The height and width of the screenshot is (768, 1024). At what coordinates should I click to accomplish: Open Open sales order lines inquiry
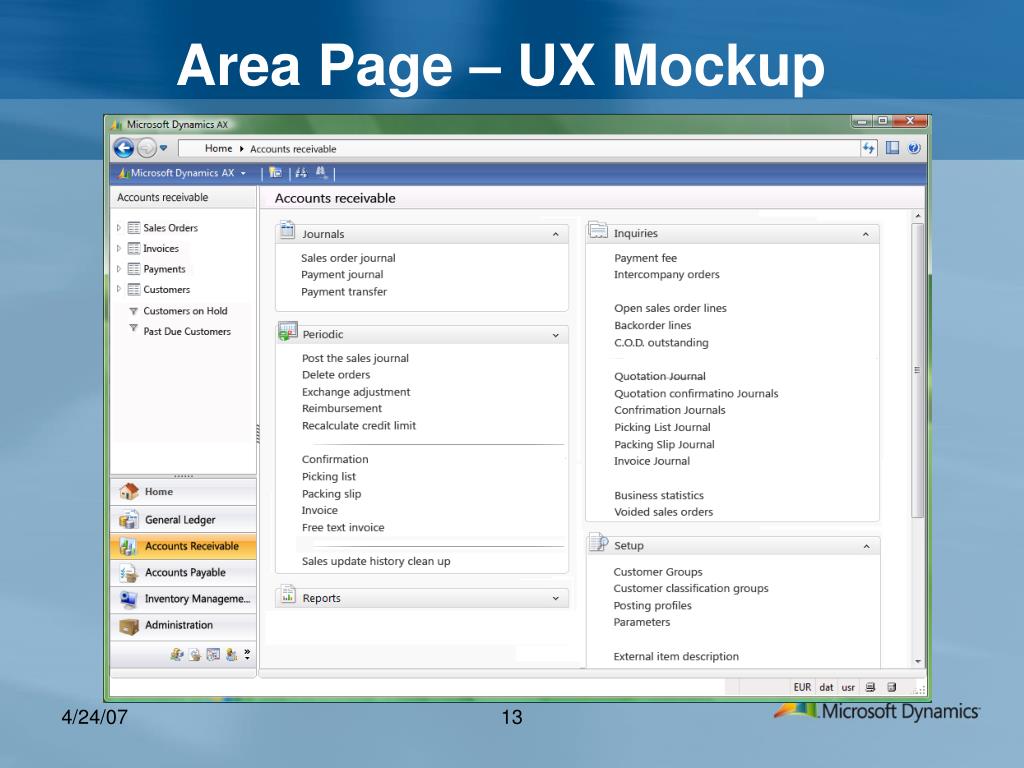coord(670,308)
